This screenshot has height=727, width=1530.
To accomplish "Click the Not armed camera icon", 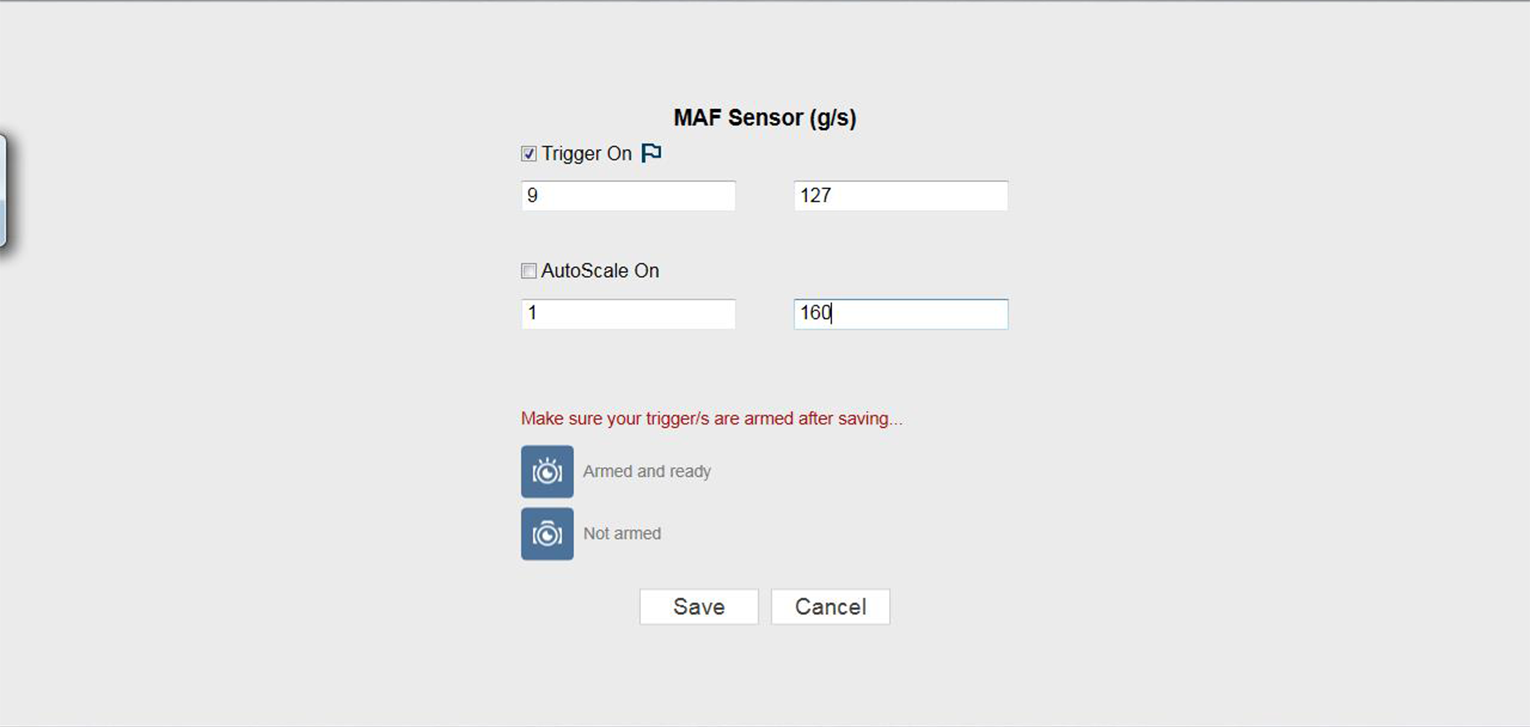I will (x=547, y=533).
